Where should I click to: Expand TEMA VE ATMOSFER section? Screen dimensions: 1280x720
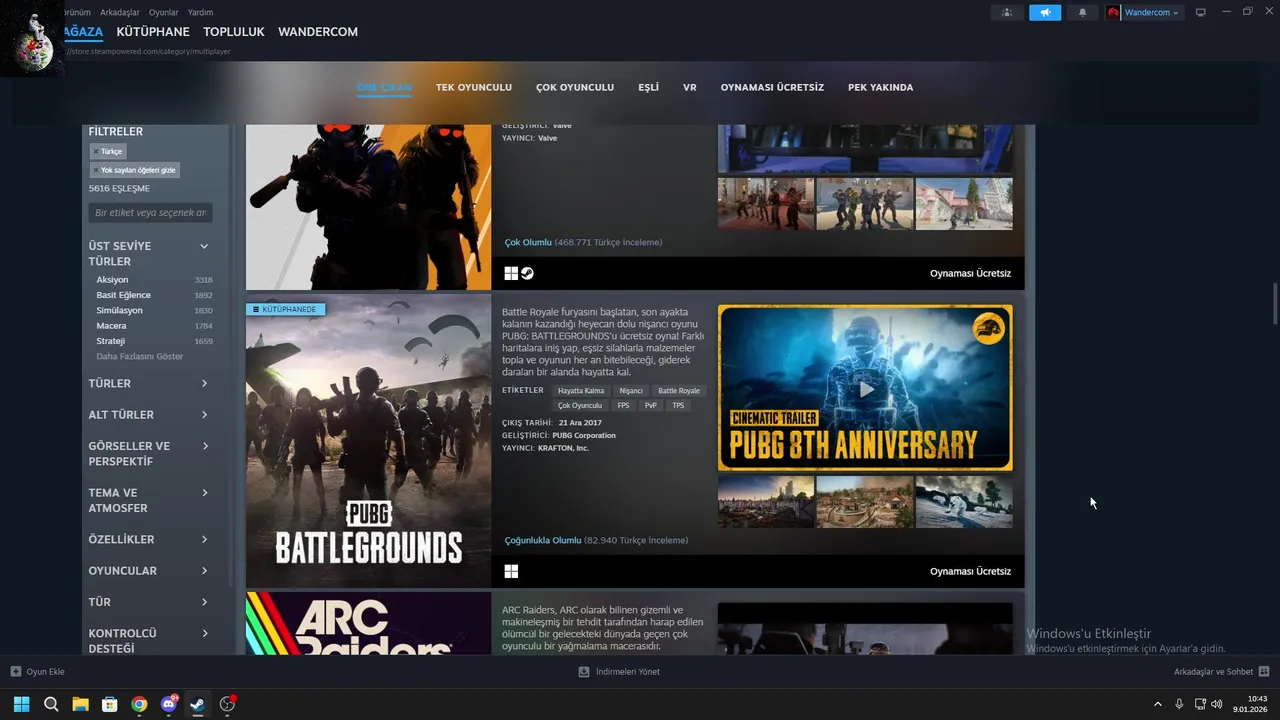(x=149, y=500)
